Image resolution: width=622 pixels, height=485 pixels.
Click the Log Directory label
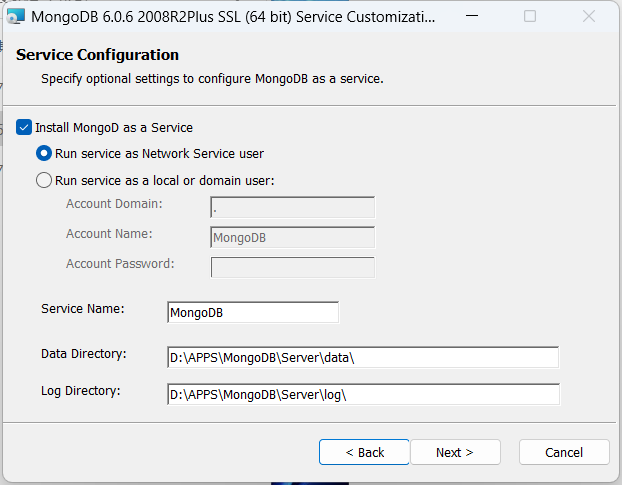click(81, 391)
